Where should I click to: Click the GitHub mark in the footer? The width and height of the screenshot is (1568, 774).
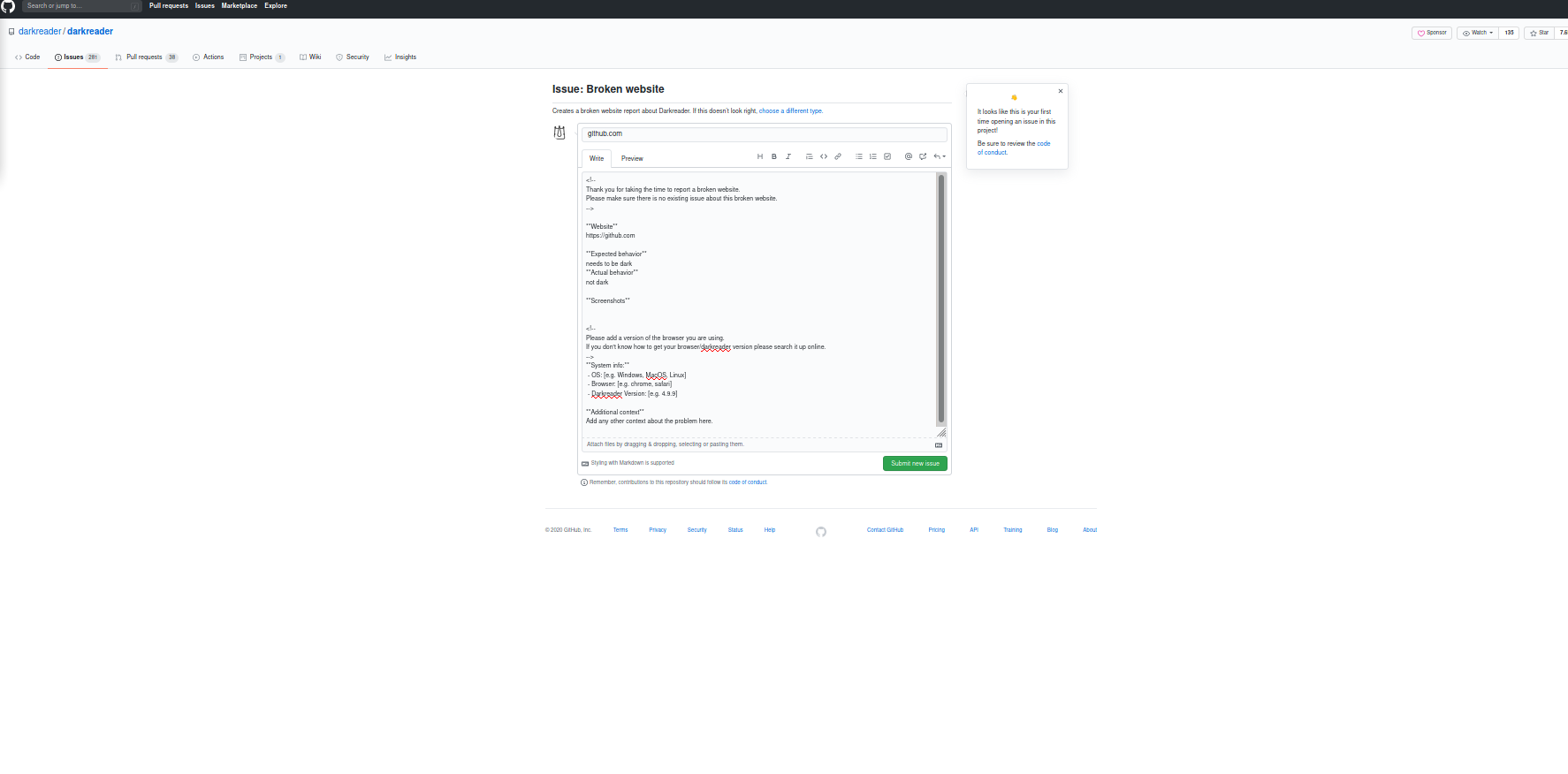click(x=821, y=532)
